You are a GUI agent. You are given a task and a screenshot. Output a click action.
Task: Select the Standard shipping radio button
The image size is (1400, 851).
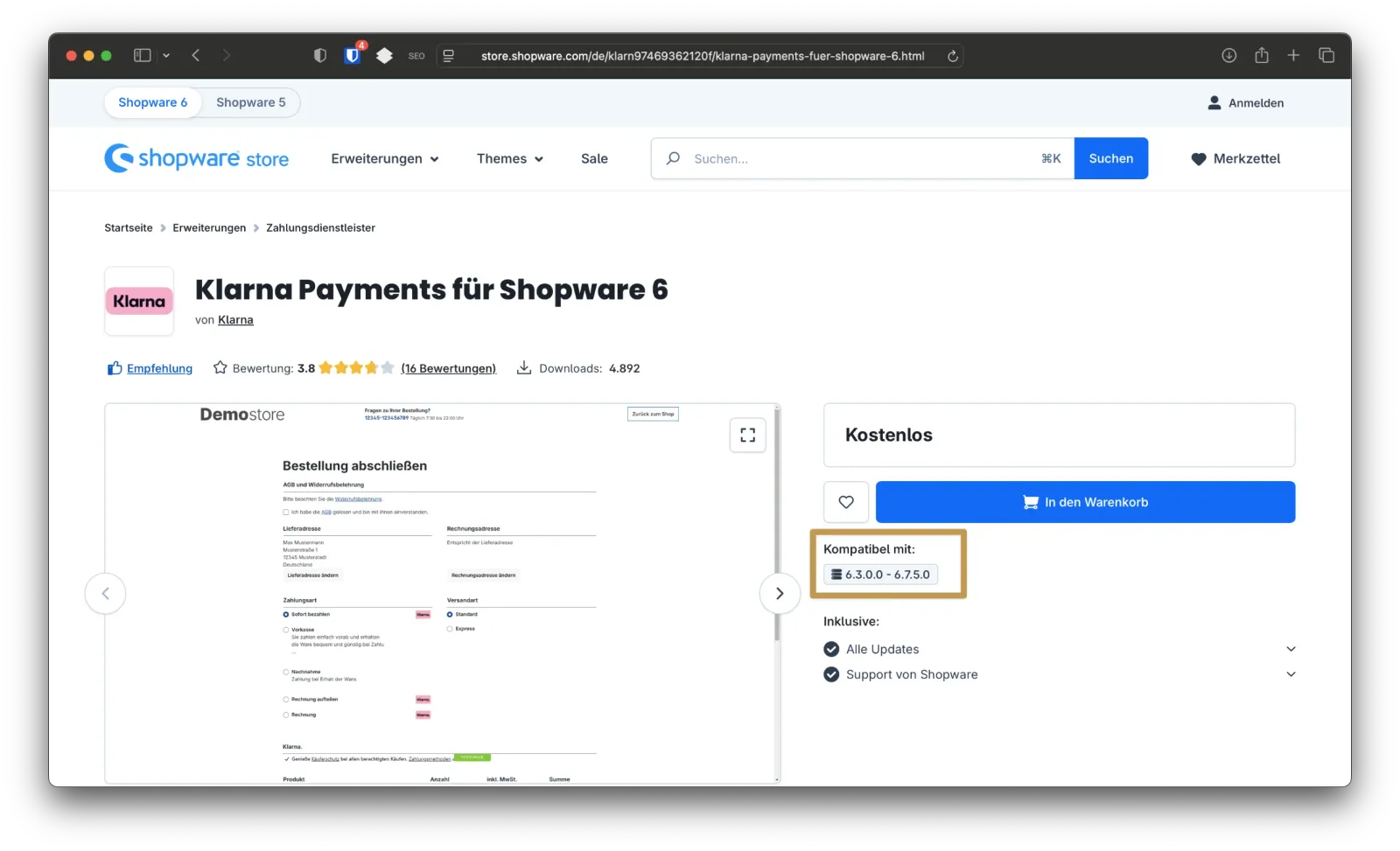point(451,614)
